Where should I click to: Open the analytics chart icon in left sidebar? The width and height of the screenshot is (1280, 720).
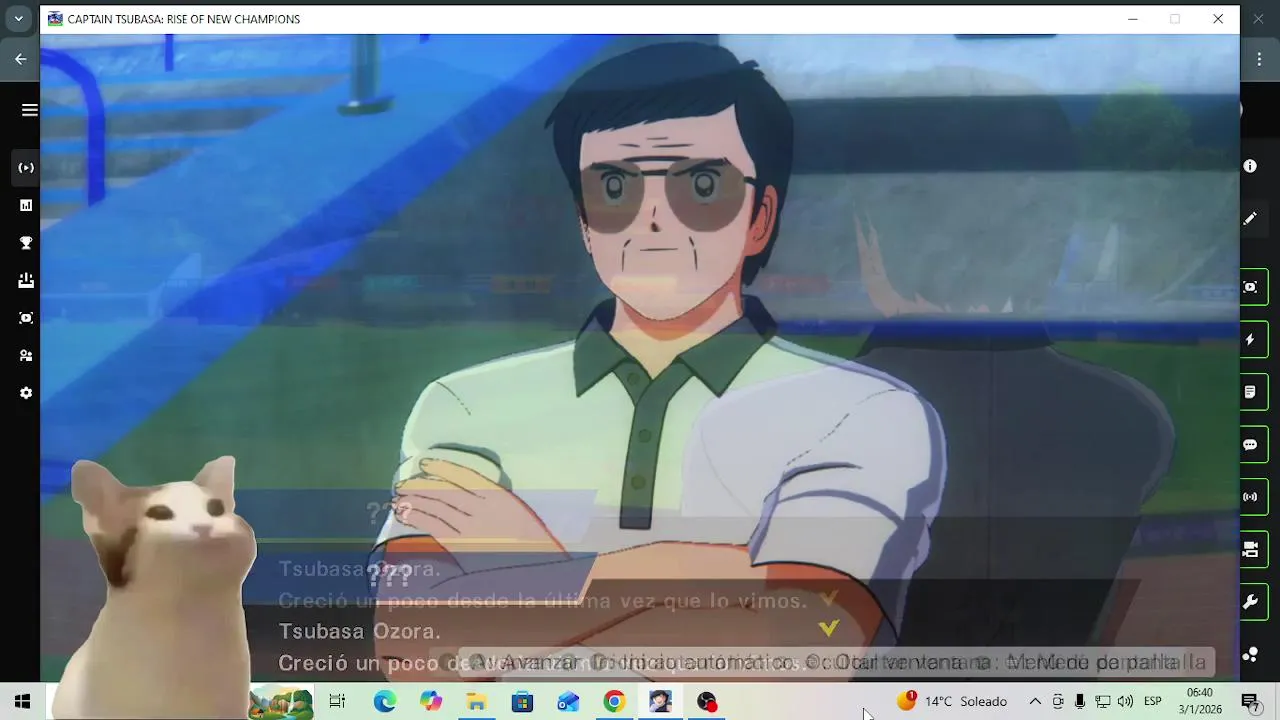(x=26, y=205)
